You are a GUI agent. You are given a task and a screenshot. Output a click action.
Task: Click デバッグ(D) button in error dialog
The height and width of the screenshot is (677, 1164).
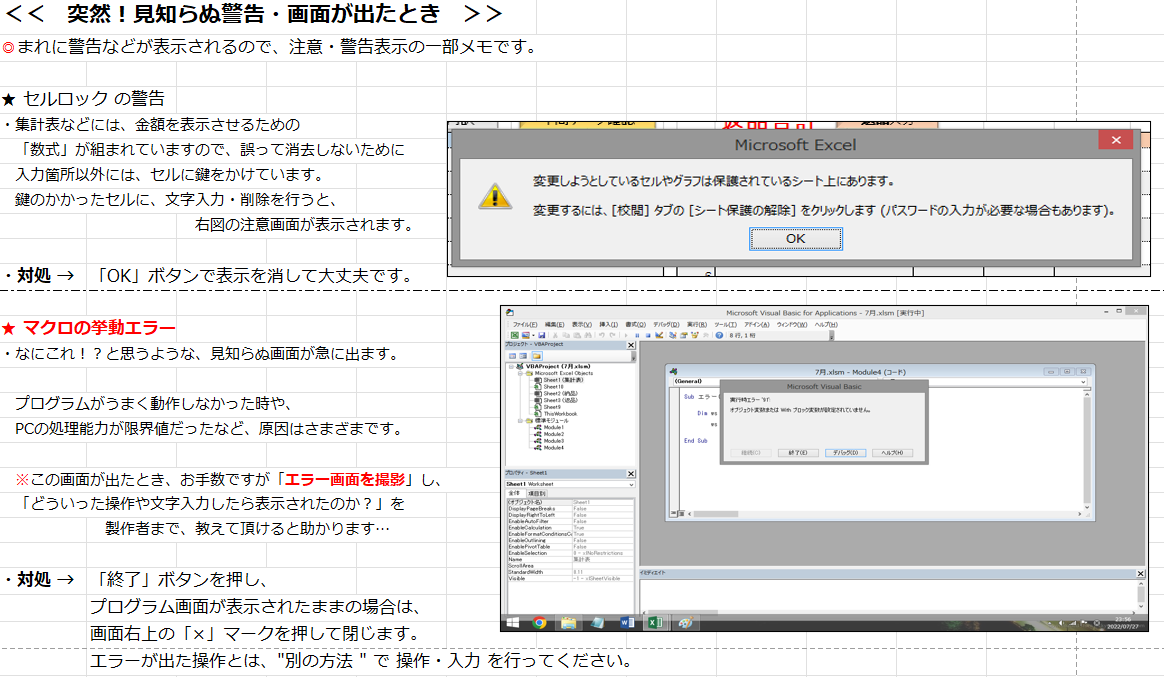[845, 453]
